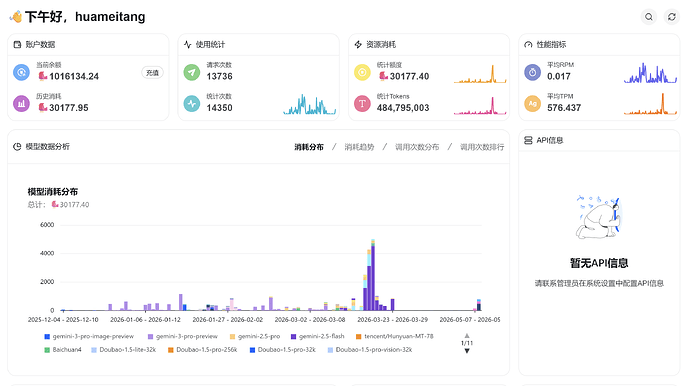Toggle Doubao-1.5-pro-vision-32k legend series
690x386 pixels.
(370, 350)
